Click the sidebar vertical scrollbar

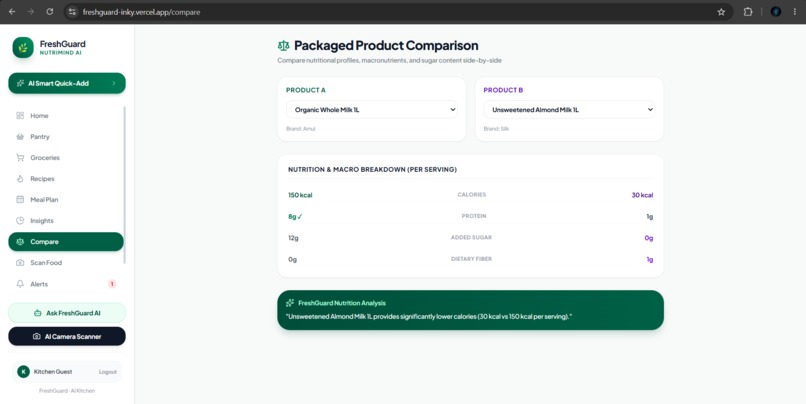click(124, 185)
